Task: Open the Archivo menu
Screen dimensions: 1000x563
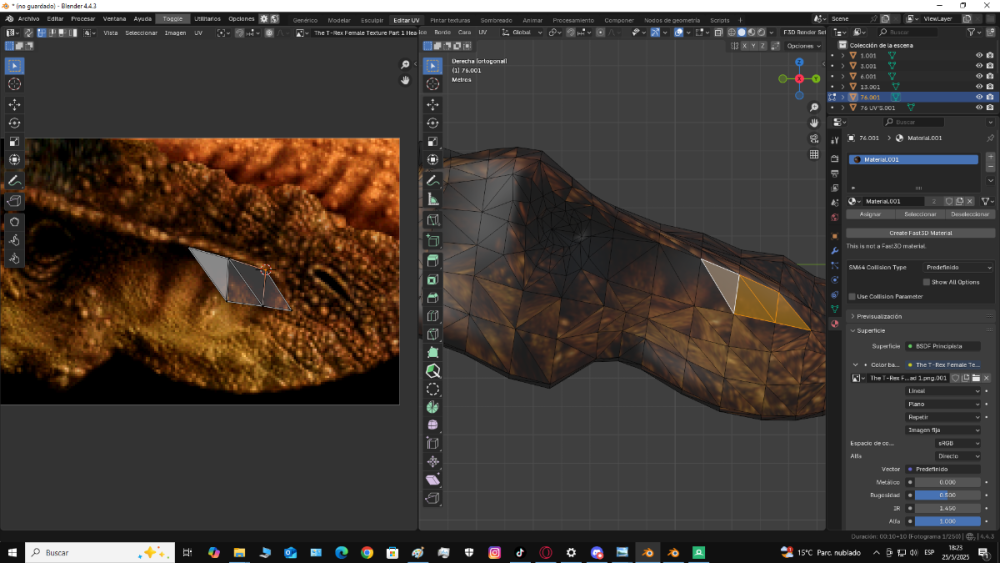Action: (x=28, y=19)
